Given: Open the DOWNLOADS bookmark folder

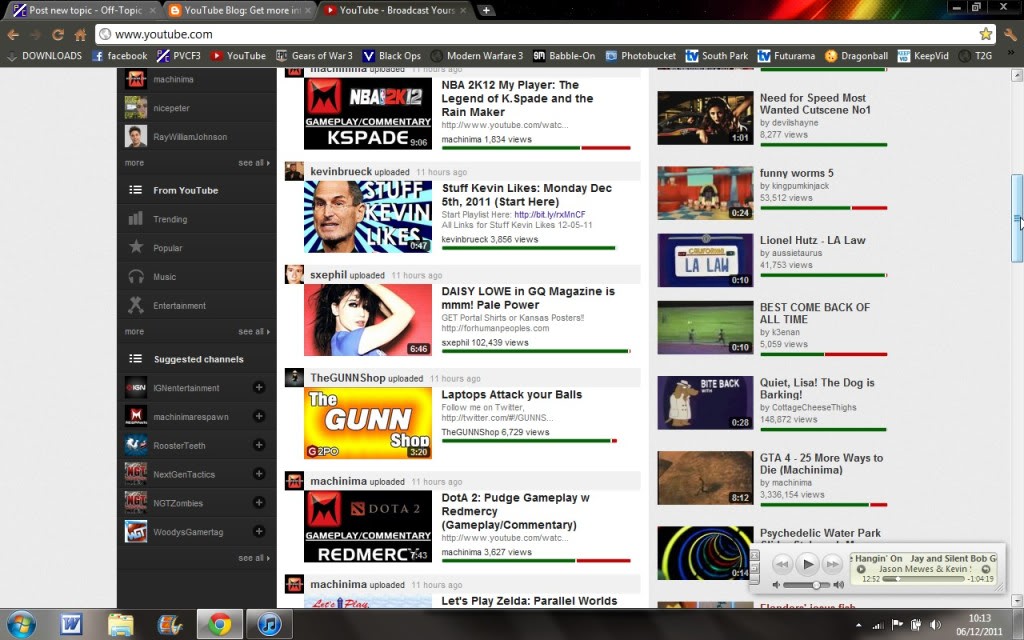Looking at the screenshot, I should pos(44,56).
